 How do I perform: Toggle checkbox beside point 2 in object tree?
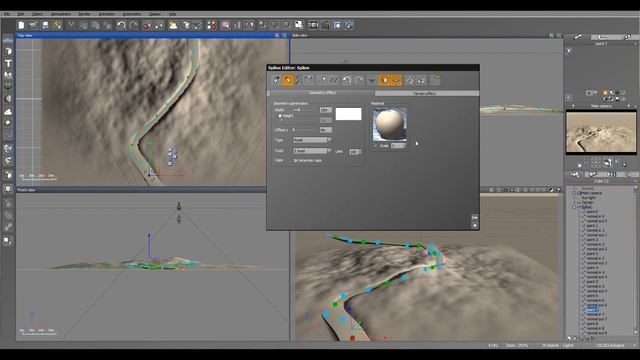pyautogui.click(x=583, y=240)
